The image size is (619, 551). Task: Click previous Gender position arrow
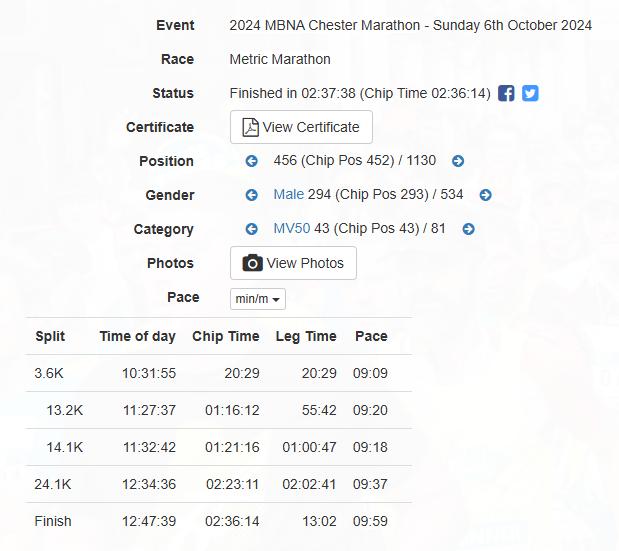click(x=251, y=195)
